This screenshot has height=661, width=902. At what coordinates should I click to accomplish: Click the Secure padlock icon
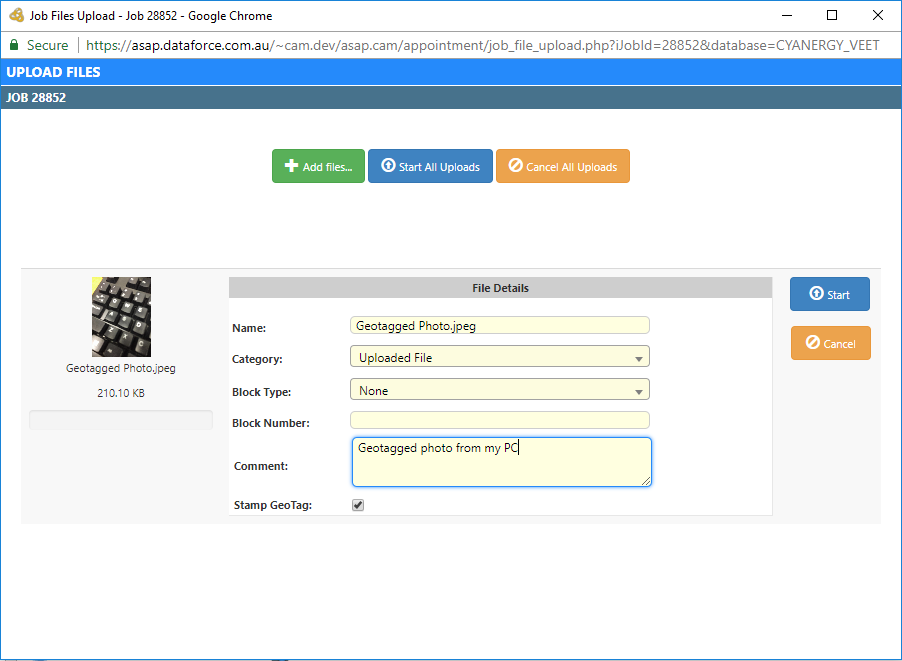click(14, 45)
